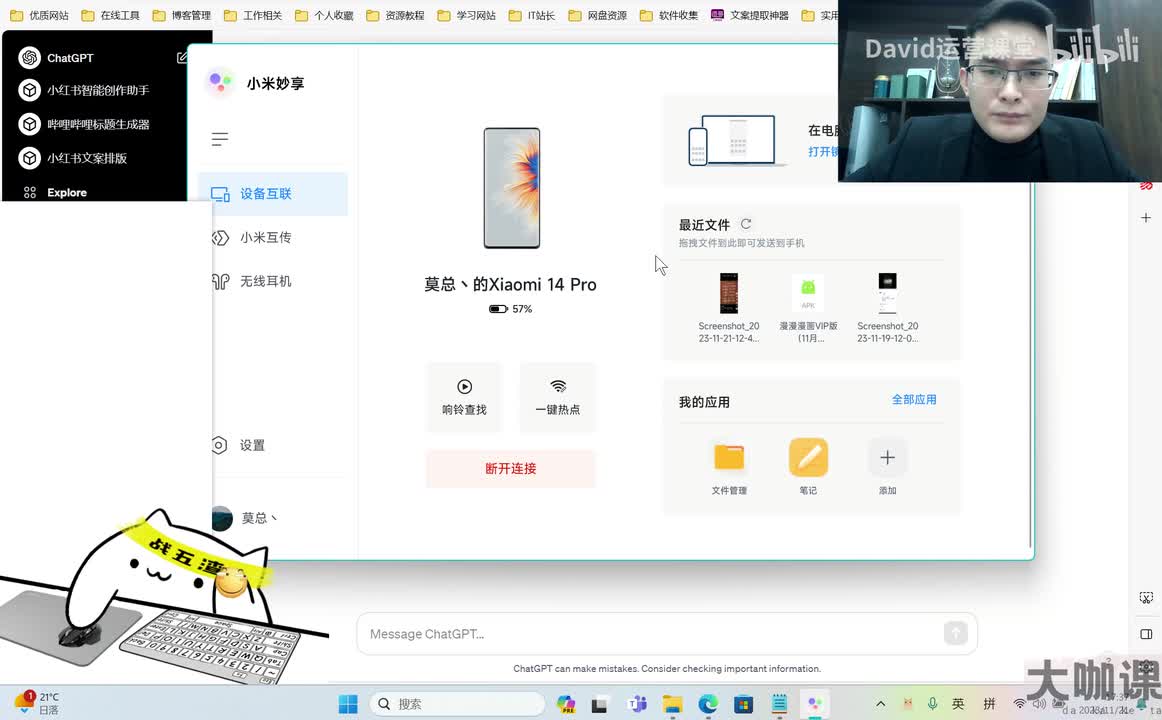Open 小红书智能创作助手 GPT in sidebar

(x=97, y=90)
